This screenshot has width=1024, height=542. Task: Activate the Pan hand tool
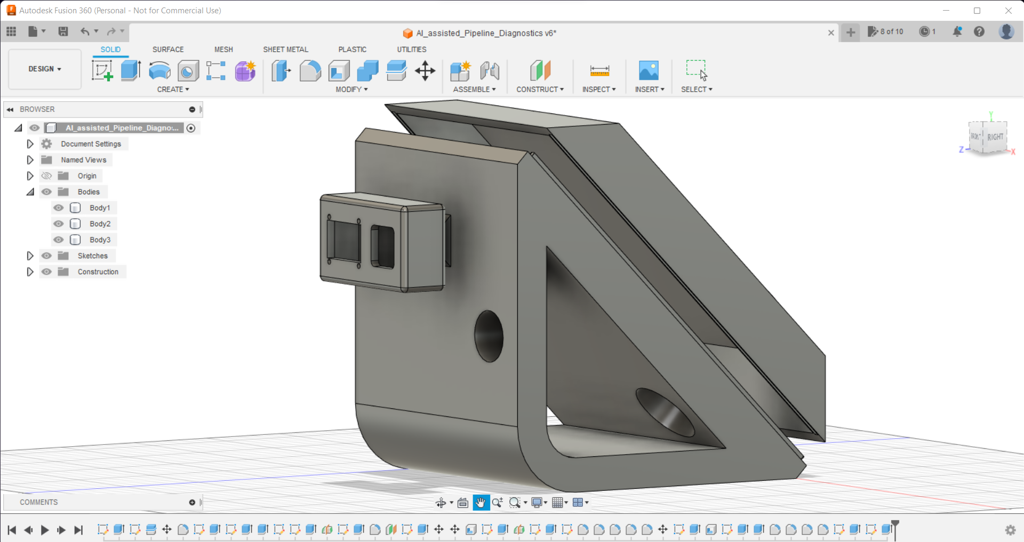[x=481, y=502]
